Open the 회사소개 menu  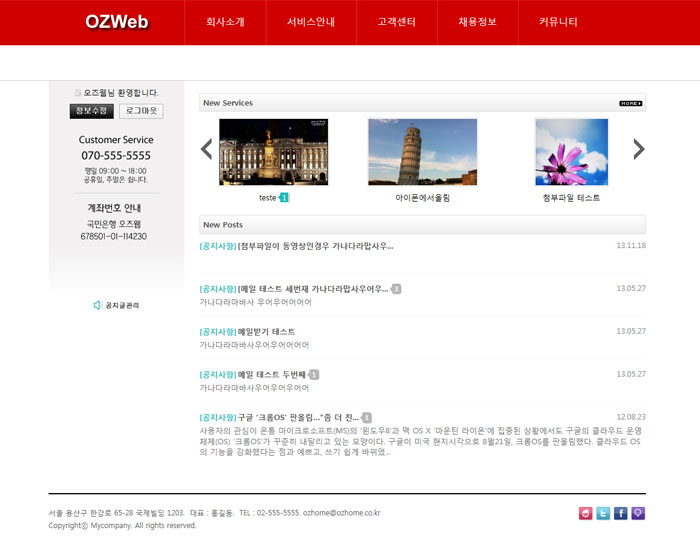[x=225, y=22]
